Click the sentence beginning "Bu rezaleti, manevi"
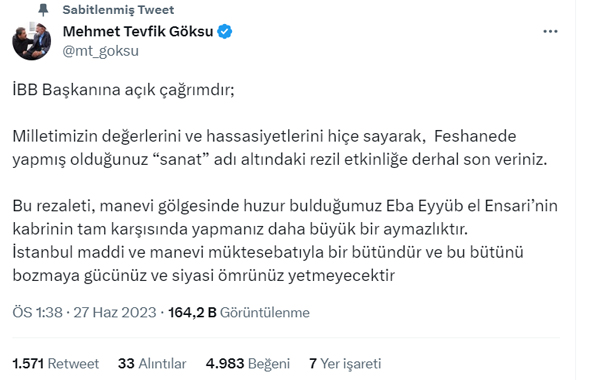Screen dimensions: 600x380 [x=285, y=217]
